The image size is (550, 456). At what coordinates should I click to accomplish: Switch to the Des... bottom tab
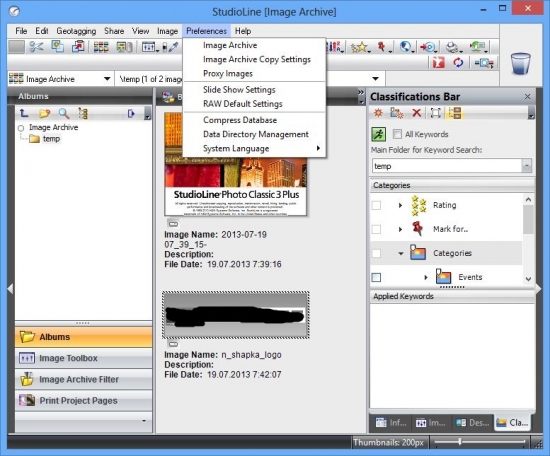pyautogui.click(x=472, y=423)
